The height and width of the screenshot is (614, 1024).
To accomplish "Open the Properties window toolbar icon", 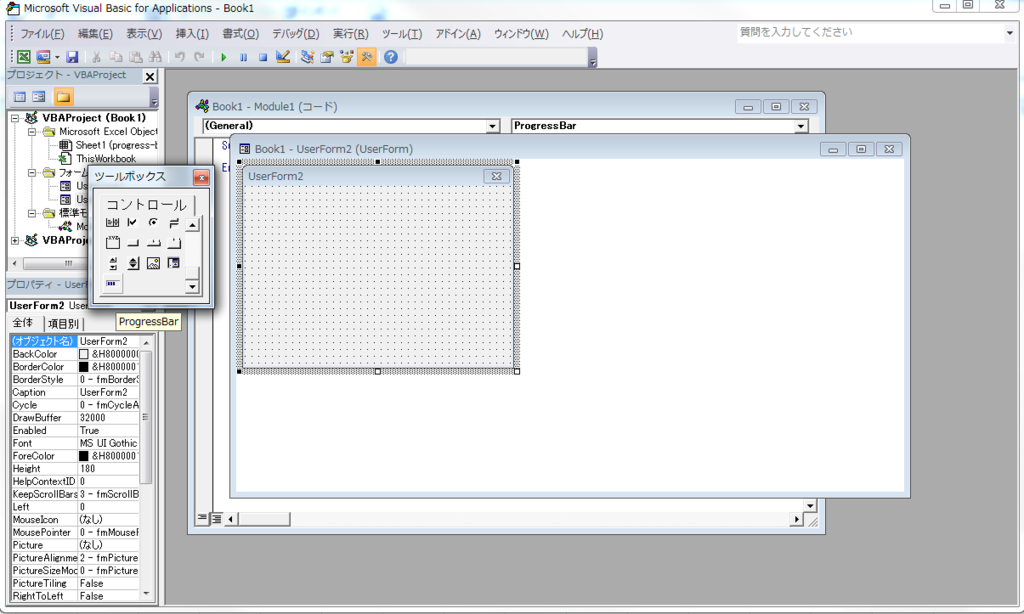I will (327, 57).
